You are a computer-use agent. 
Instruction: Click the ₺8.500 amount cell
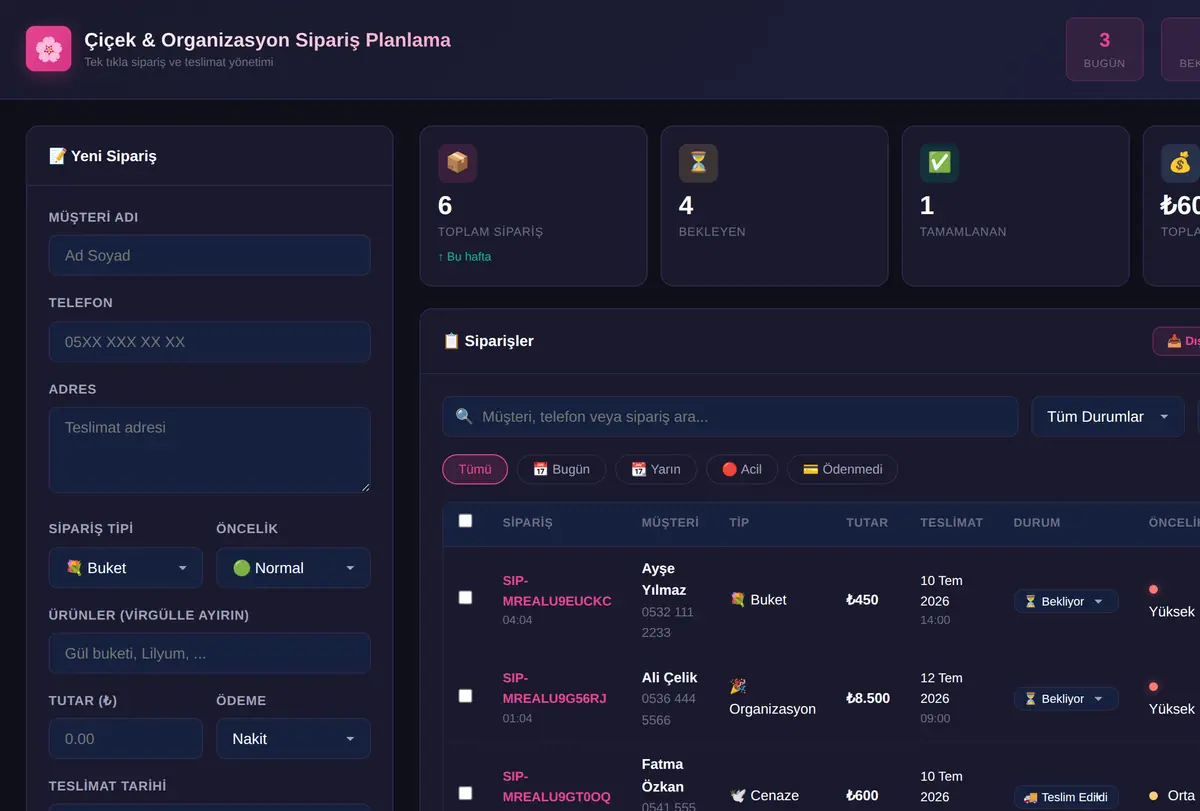tap(868, 698)
